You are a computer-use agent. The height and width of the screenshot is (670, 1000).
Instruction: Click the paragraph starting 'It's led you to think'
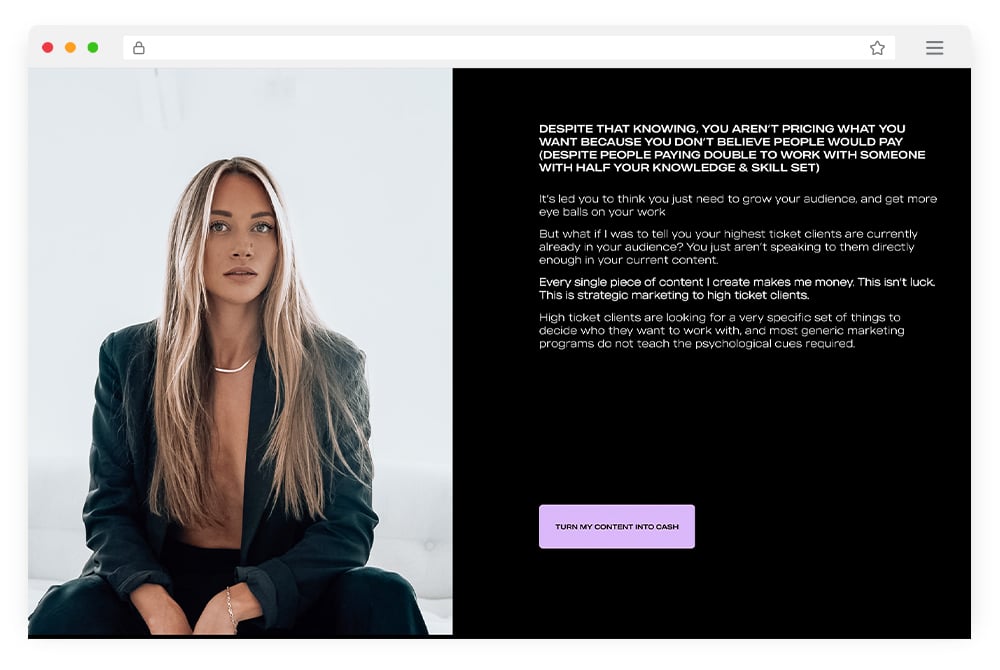tap(738, 205)
